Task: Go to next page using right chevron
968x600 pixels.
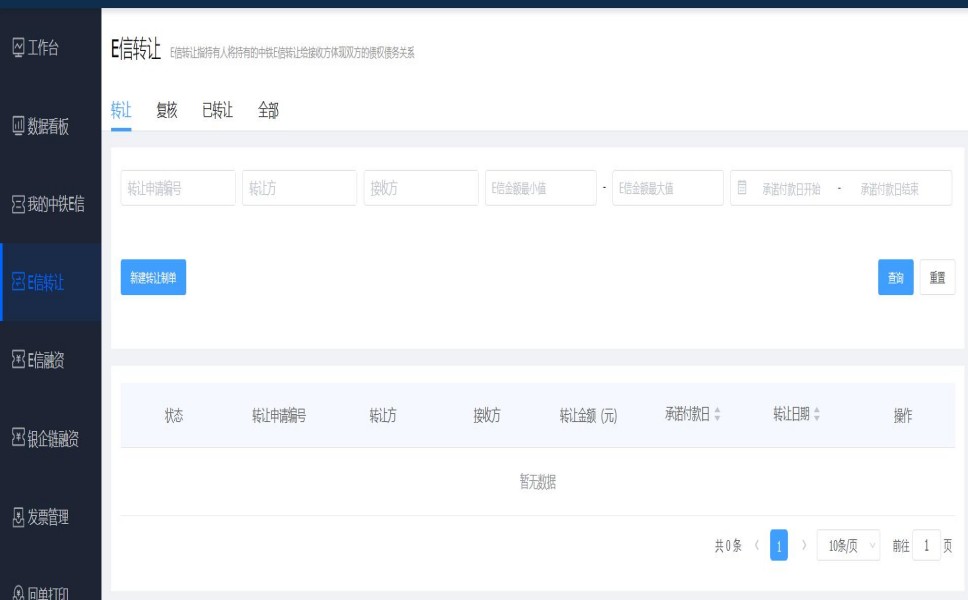Action: point(804,546)
